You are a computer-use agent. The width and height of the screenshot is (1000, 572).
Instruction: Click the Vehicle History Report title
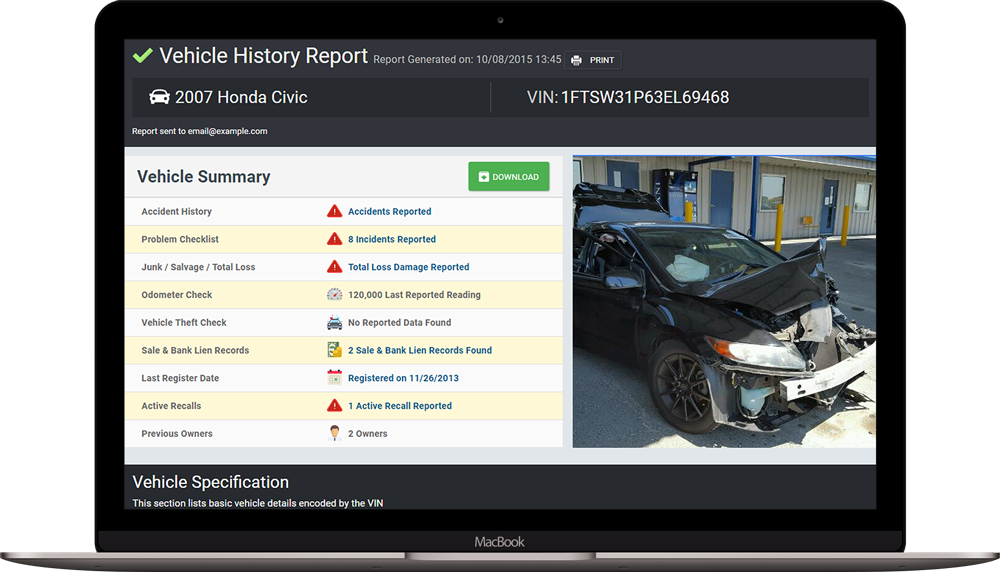tap(263, 56)
